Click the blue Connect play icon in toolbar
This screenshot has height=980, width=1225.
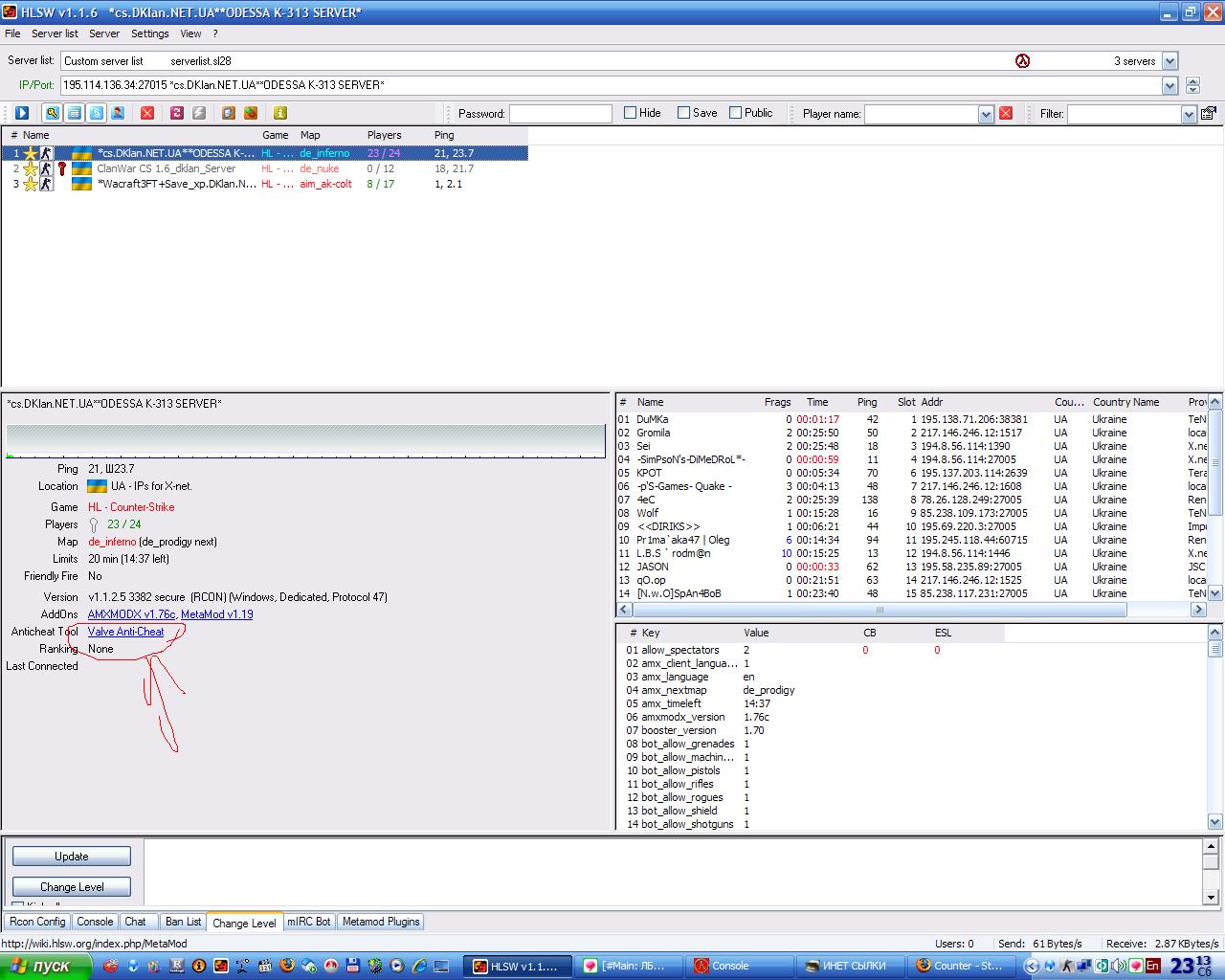pos(22,113)
